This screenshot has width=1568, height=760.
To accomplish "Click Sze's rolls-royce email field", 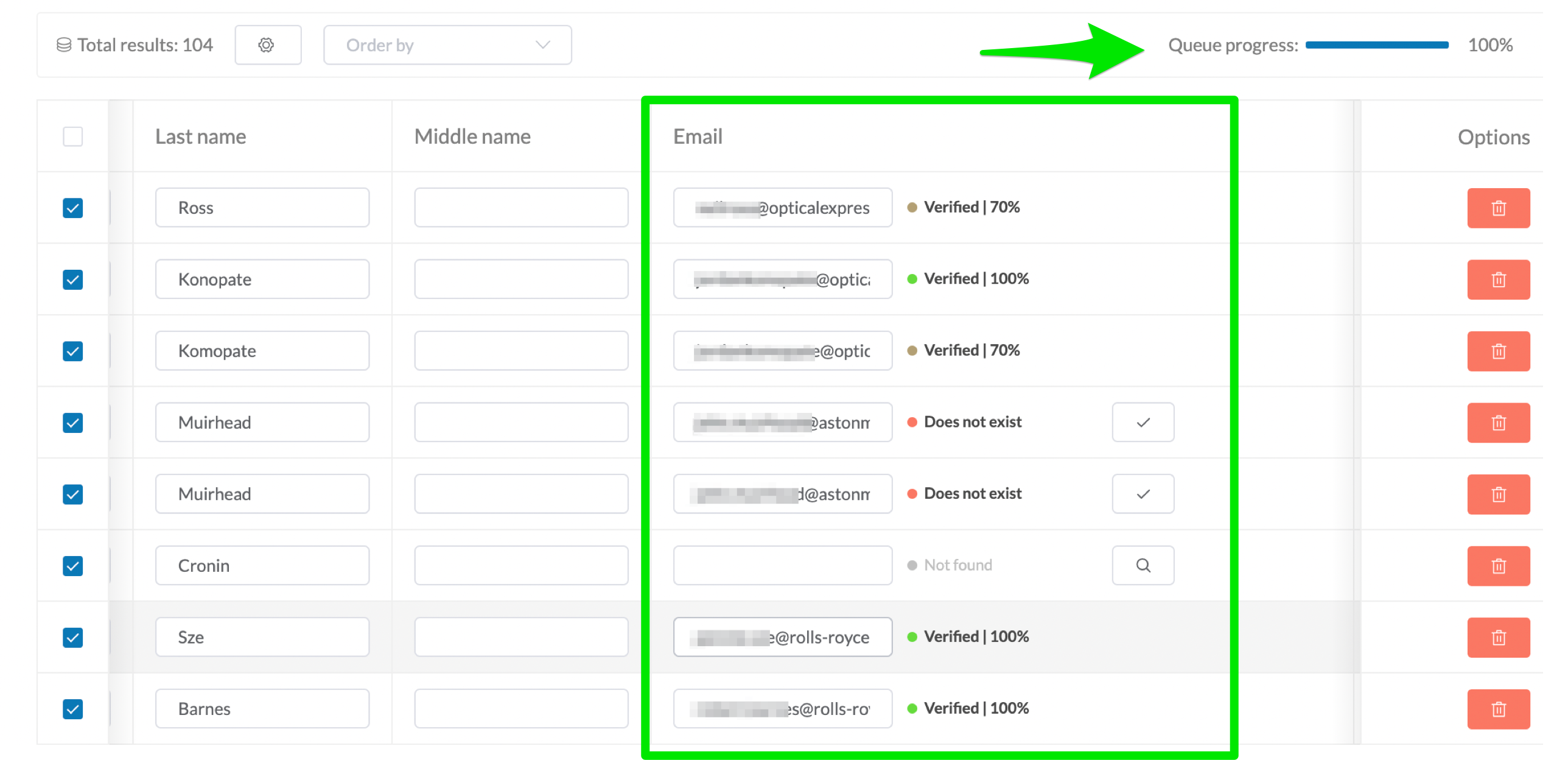I will click(782, 637).
